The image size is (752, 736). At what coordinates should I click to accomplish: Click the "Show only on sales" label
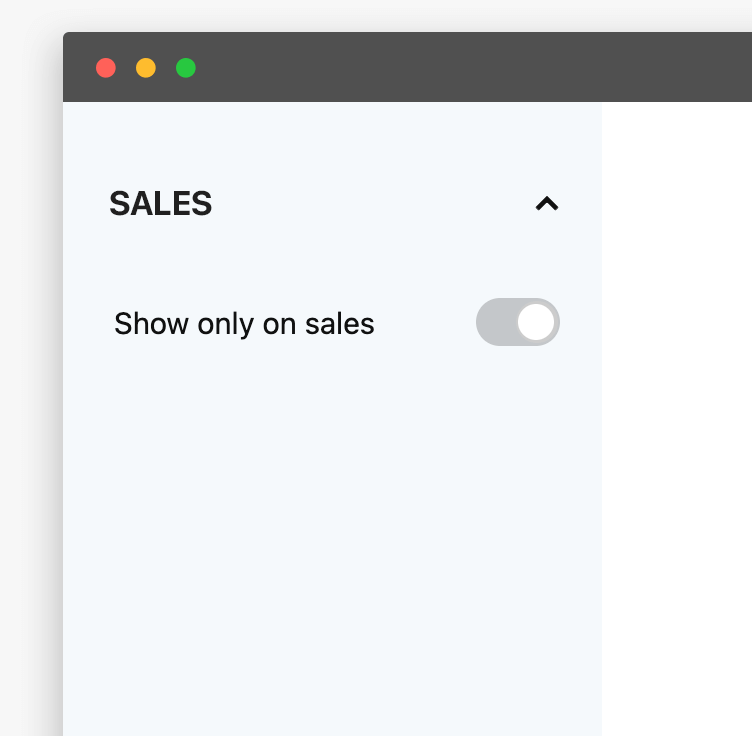pos(244,324)
